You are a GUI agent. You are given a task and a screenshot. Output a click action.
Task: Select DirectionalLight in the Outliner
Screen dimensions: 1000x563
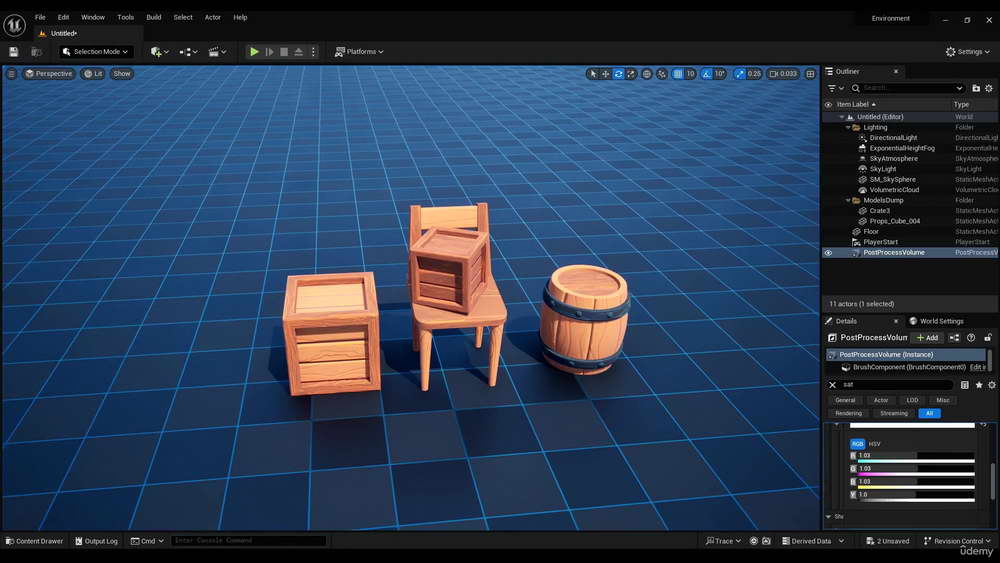893,138
